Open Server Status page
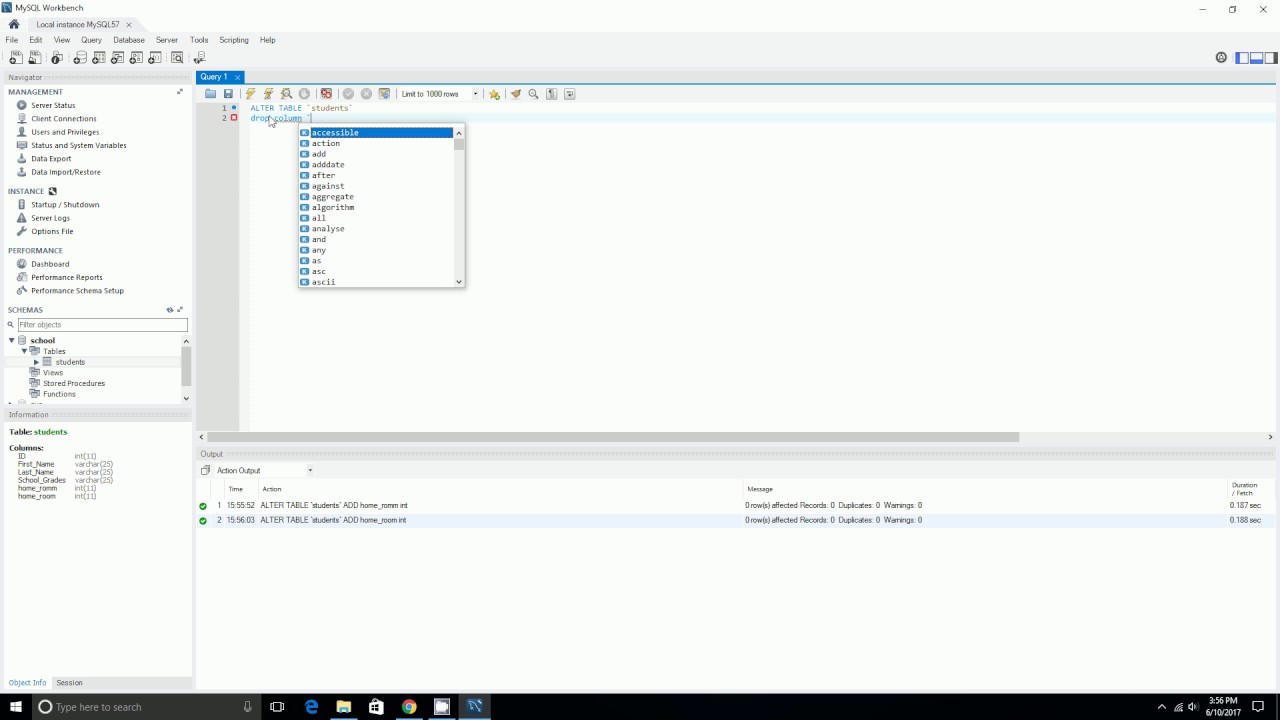This screenshot has width=1280, height=720. click(x=53, y=105)
